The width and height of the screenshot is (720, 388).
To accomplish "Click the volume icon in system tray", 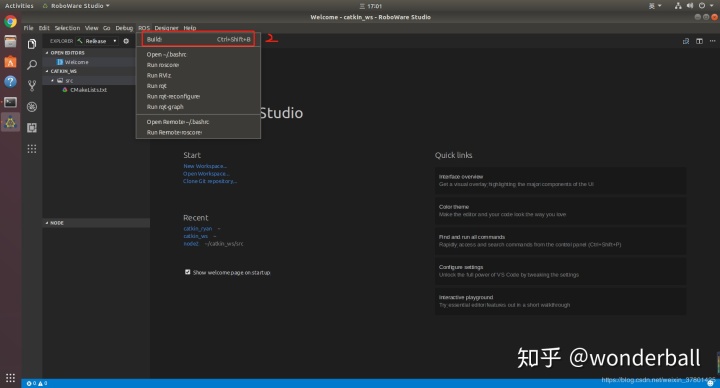I will pos(690,6).
